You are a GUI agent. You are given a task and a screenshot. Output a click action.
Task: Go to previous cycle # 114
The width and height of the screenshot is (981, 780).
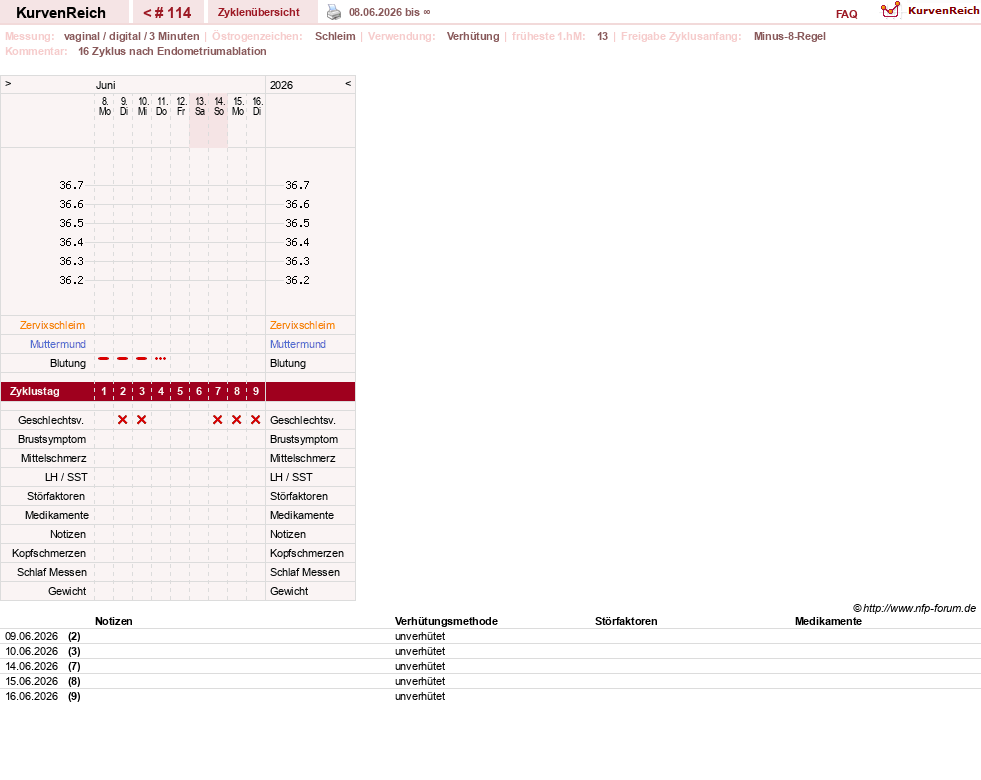tap(167, 13)
